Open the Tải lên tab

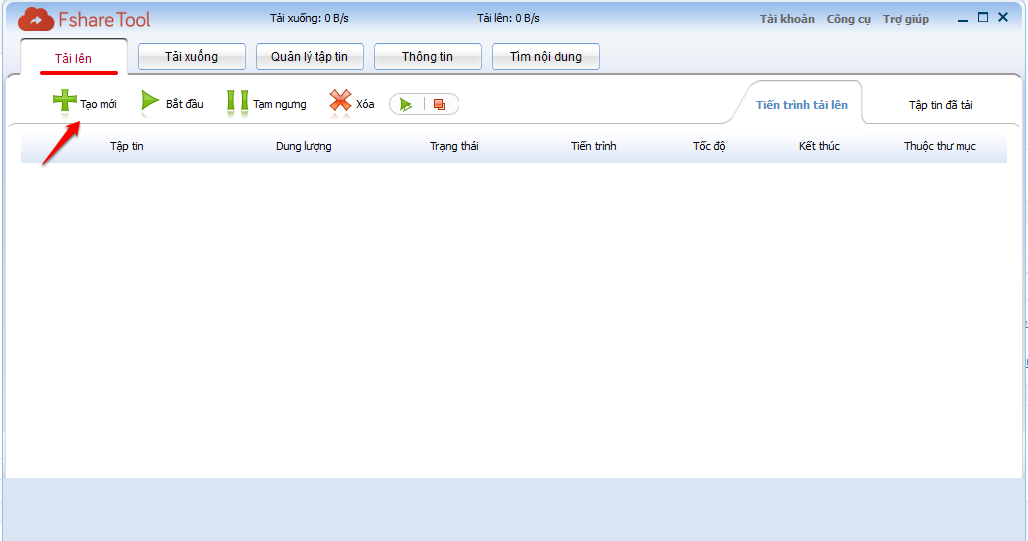pyautogui.click(x=73, y=58)
